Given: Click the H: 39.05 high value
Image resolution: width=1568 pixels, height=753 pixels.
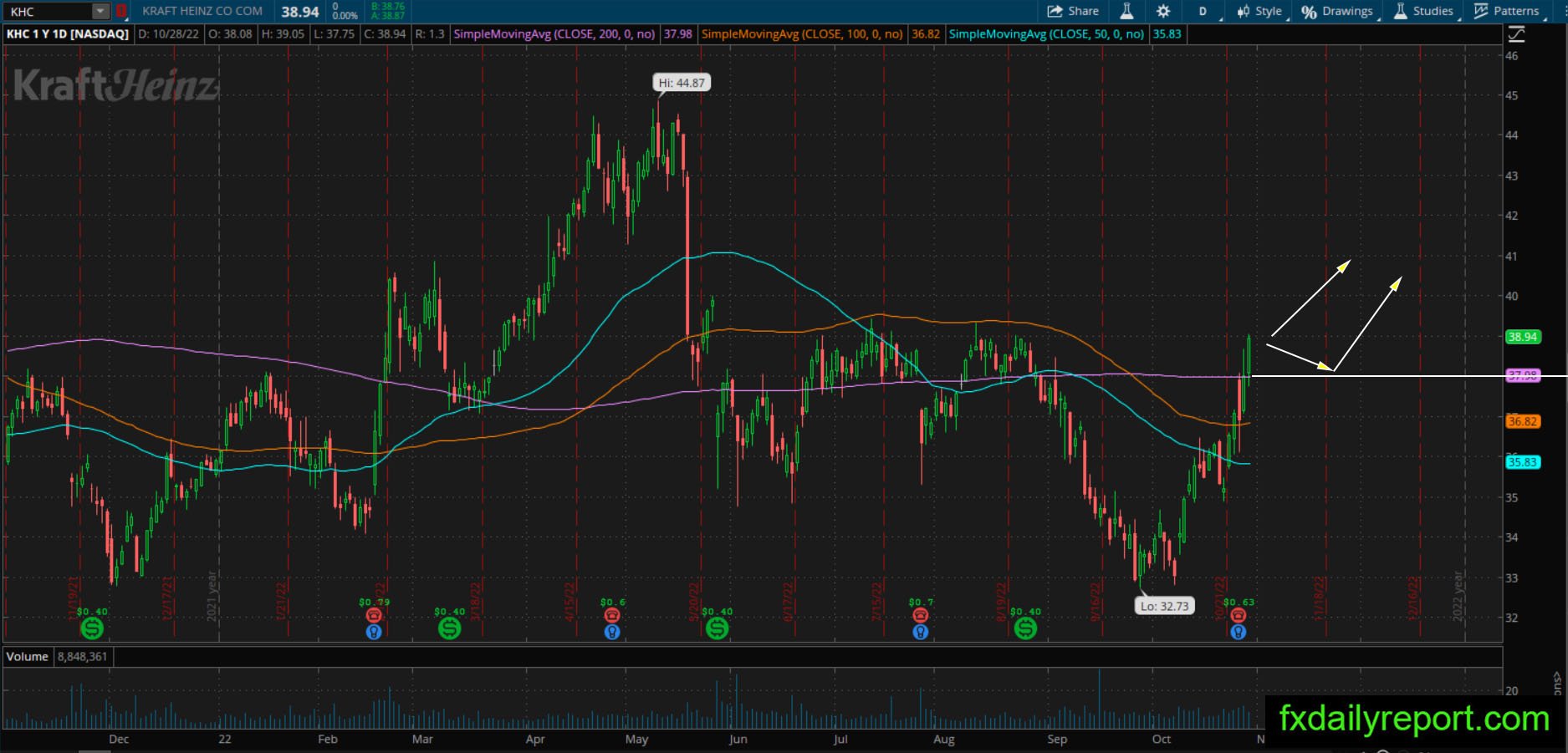Looking at the screenshot, I should click(x=283, y=34).
